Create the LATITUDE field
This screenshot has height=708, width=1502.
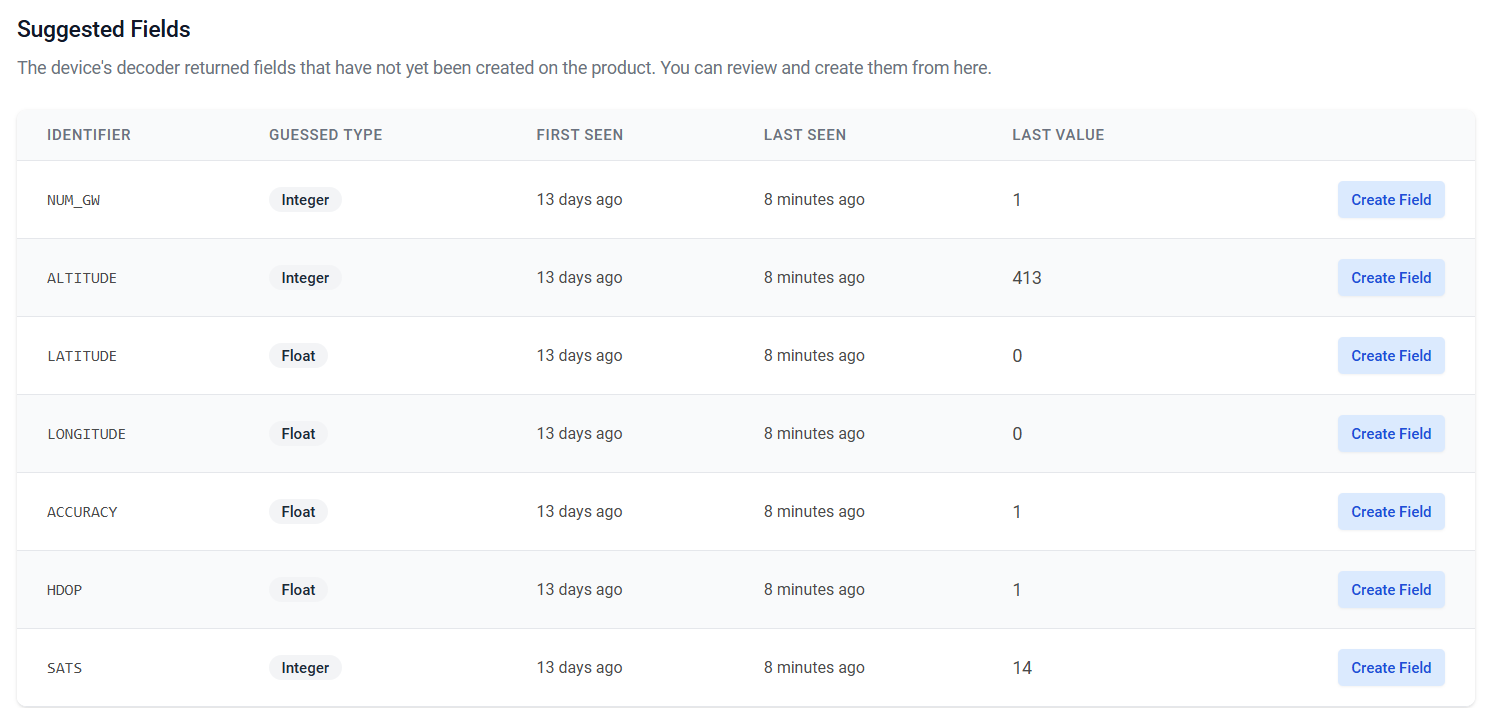[1390, 356]
